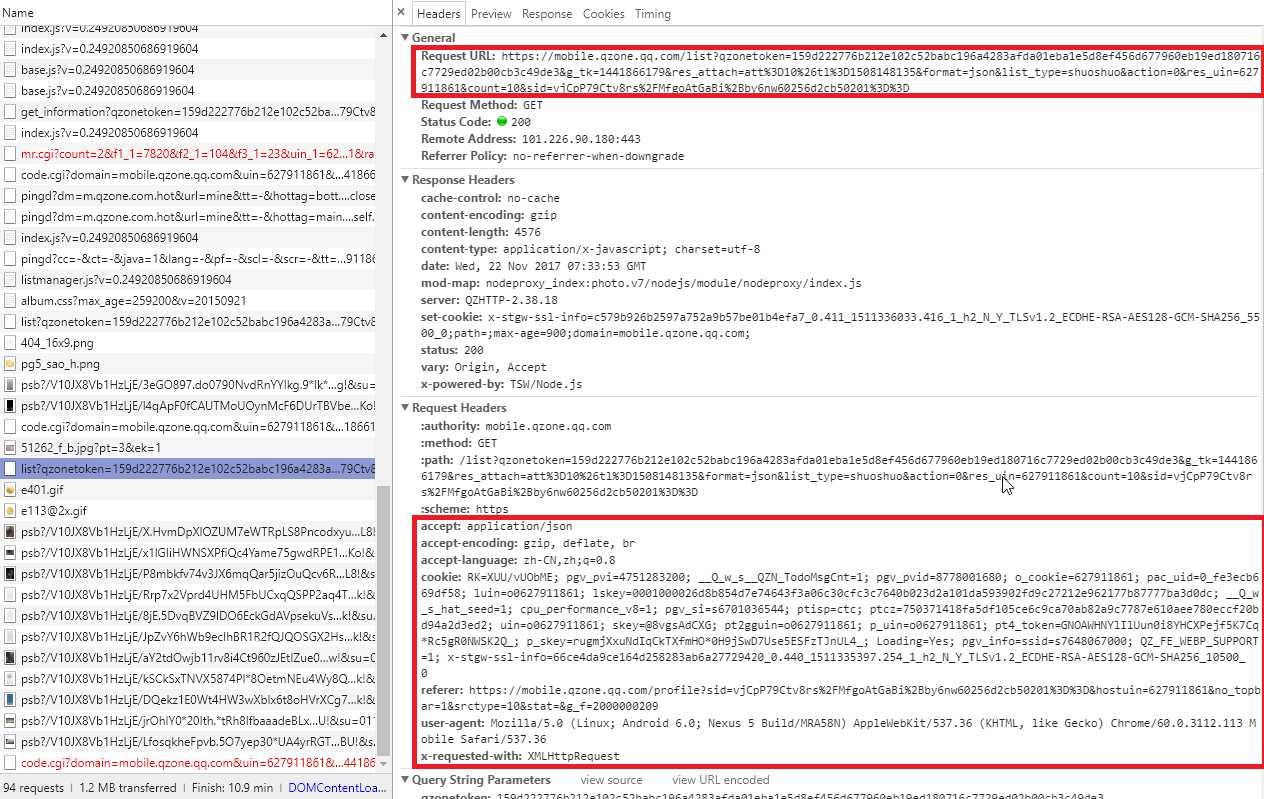This screenshot has width=1264, height=799.
Task: Select the document icon for listmanager.js
Action: click(x=10, y=280)
